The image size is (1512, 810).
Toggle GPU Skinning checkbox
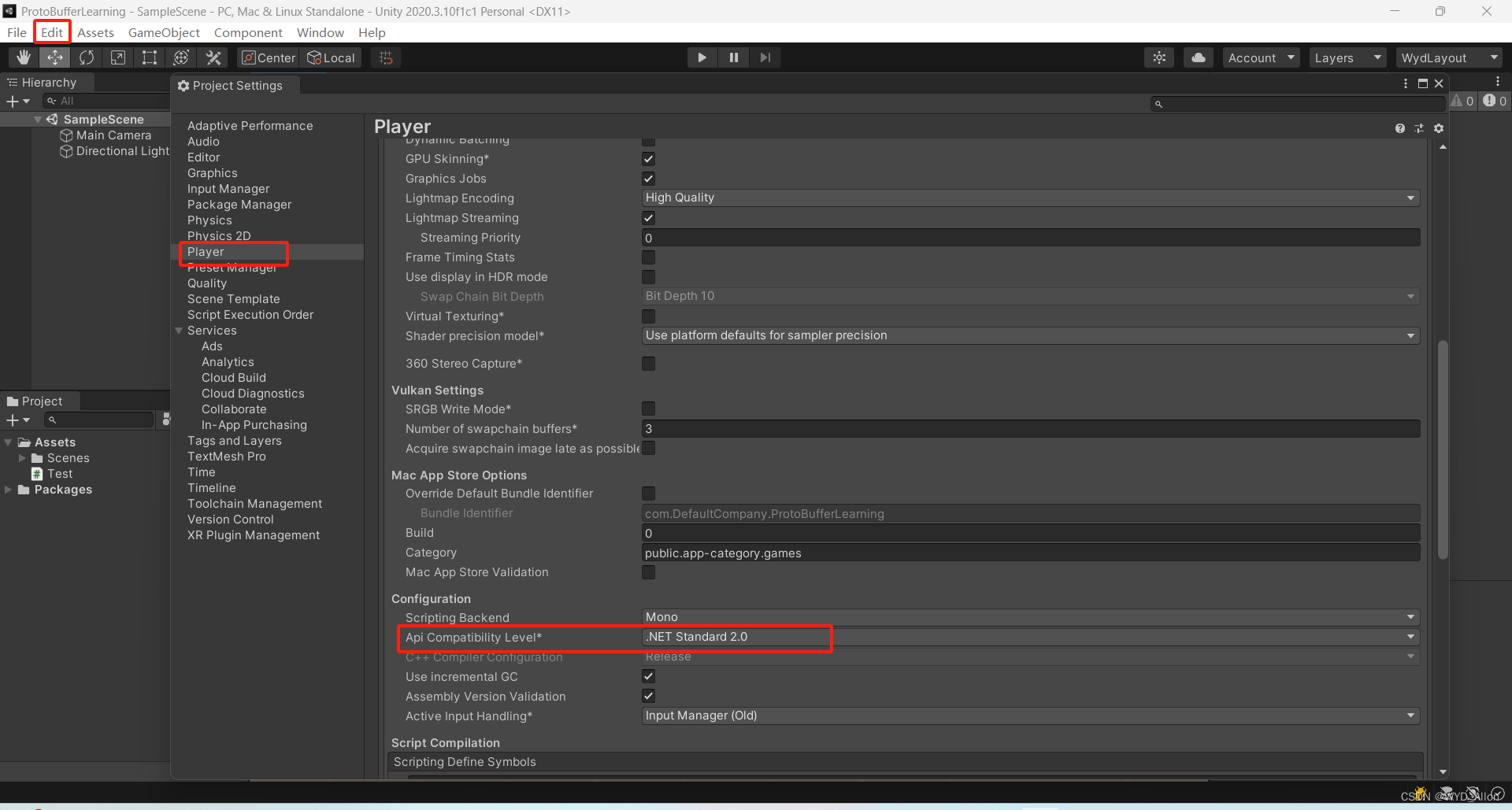648,159
